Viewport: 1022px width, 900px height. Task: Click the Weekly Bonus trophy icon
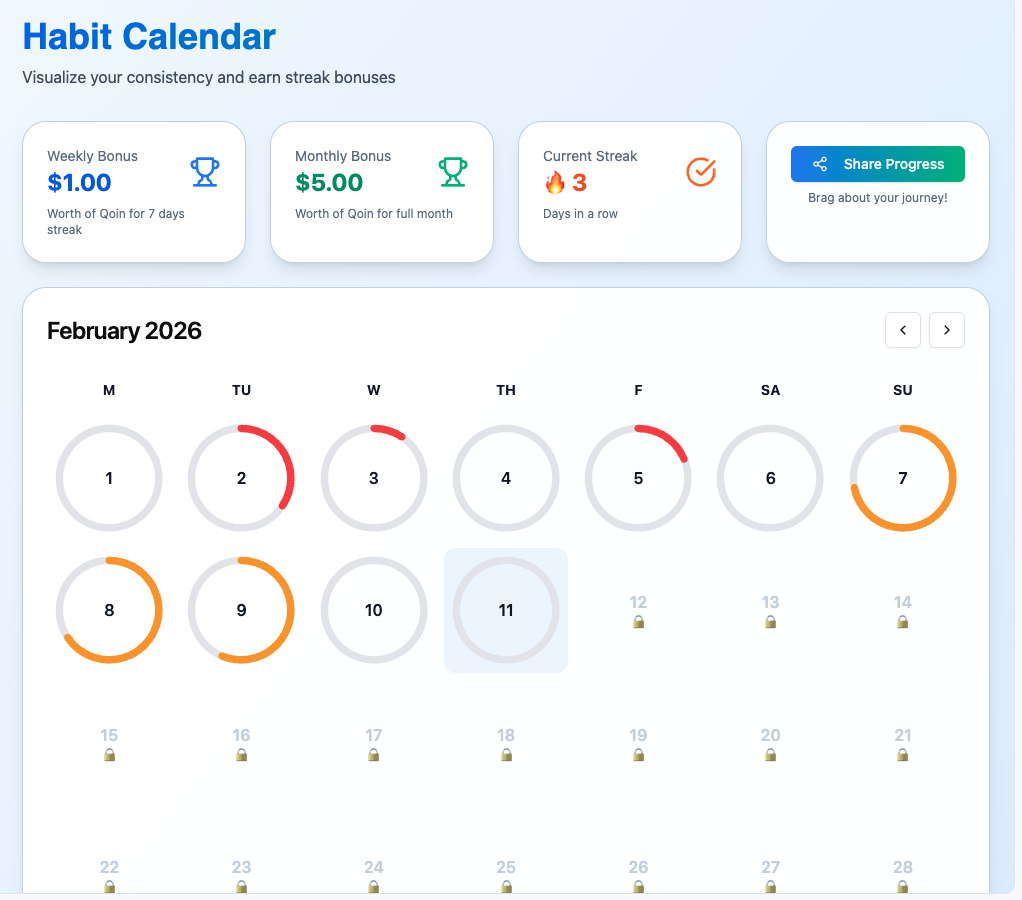205,172
